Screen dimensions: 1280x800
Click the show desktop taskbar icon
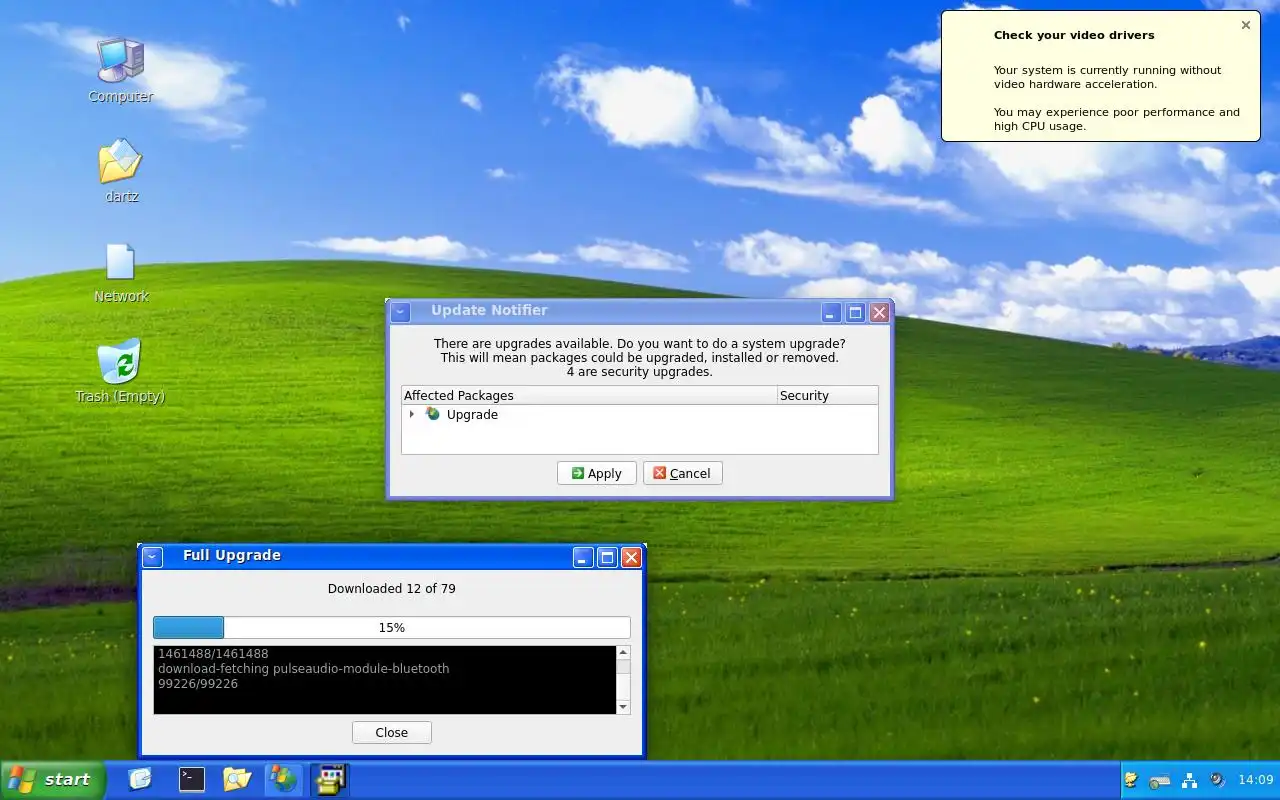click(140, 779)
